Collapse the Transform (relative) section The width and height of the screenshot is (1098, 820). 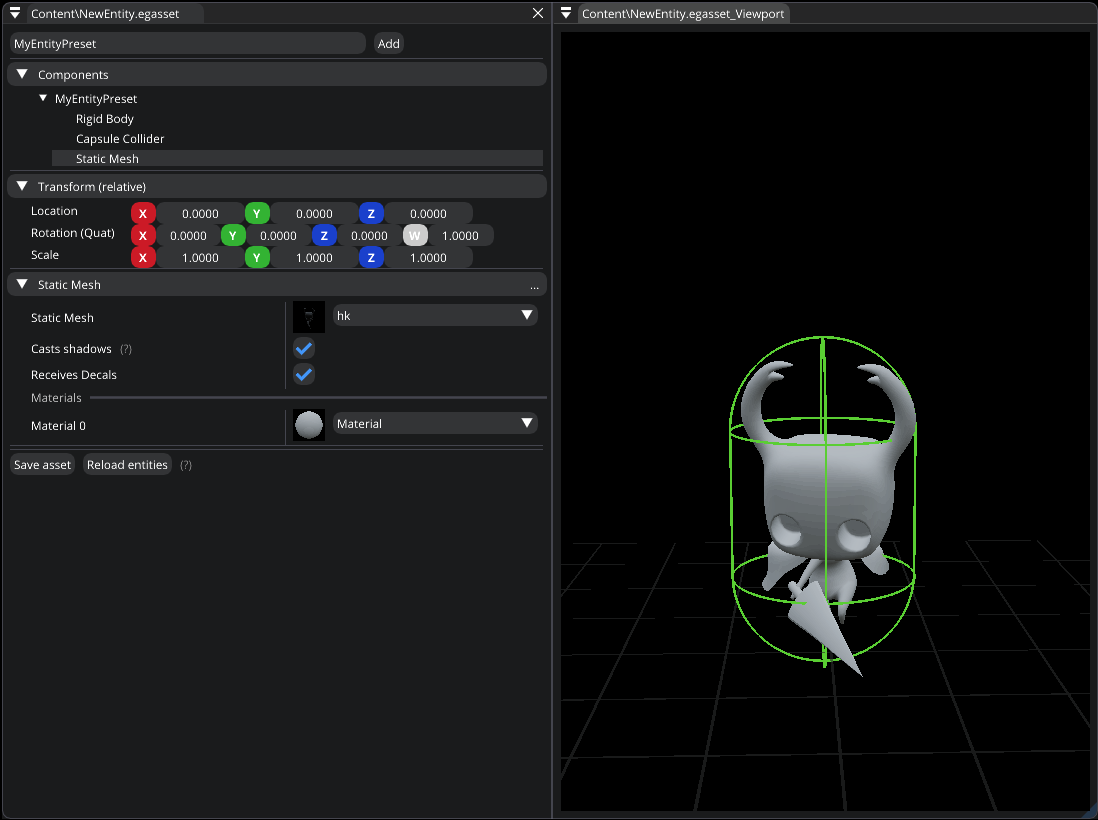tap(22, 186)
